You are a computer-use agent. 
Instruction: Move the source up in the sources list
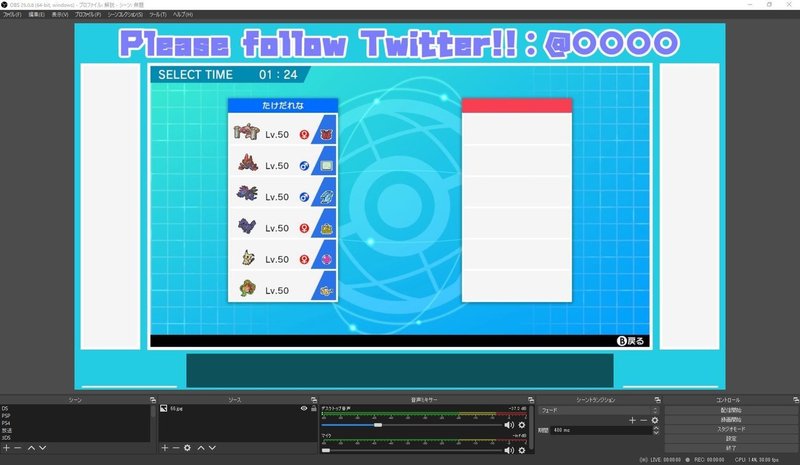click(201, 448)
